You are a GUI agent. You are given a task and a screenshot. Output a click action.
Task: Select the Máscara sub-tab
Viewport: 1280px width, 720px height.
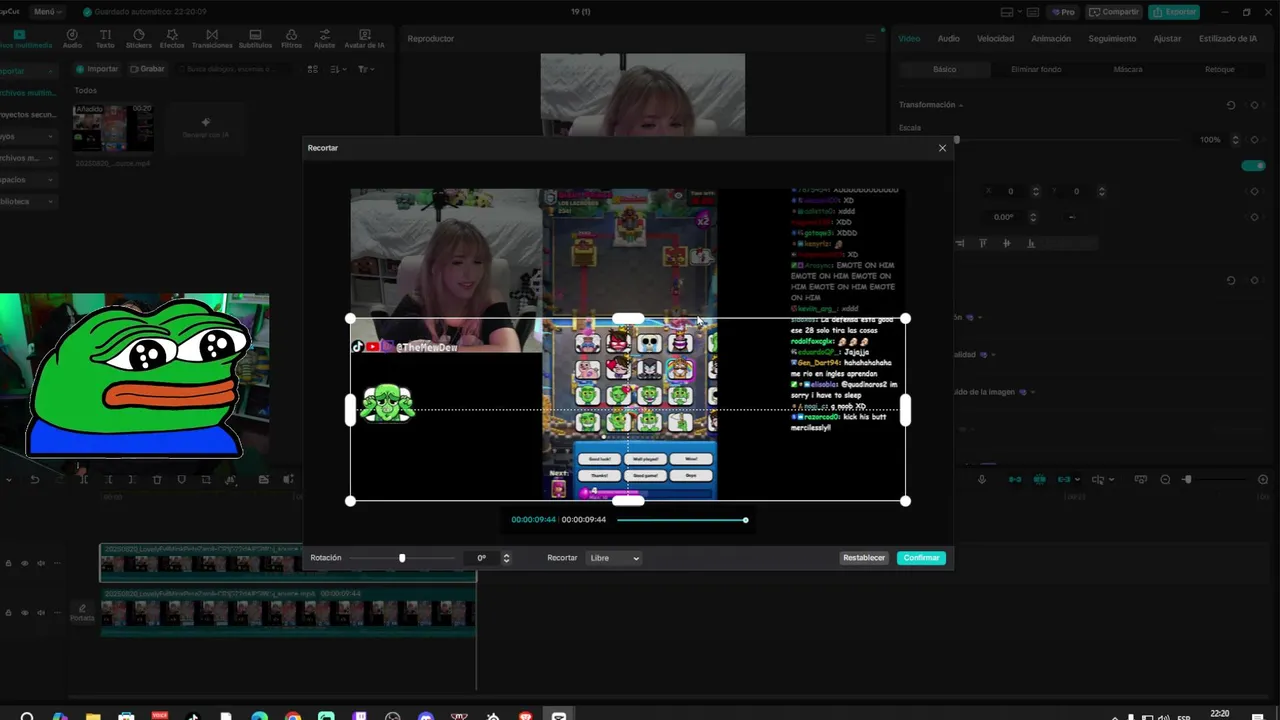(1128, 70)
